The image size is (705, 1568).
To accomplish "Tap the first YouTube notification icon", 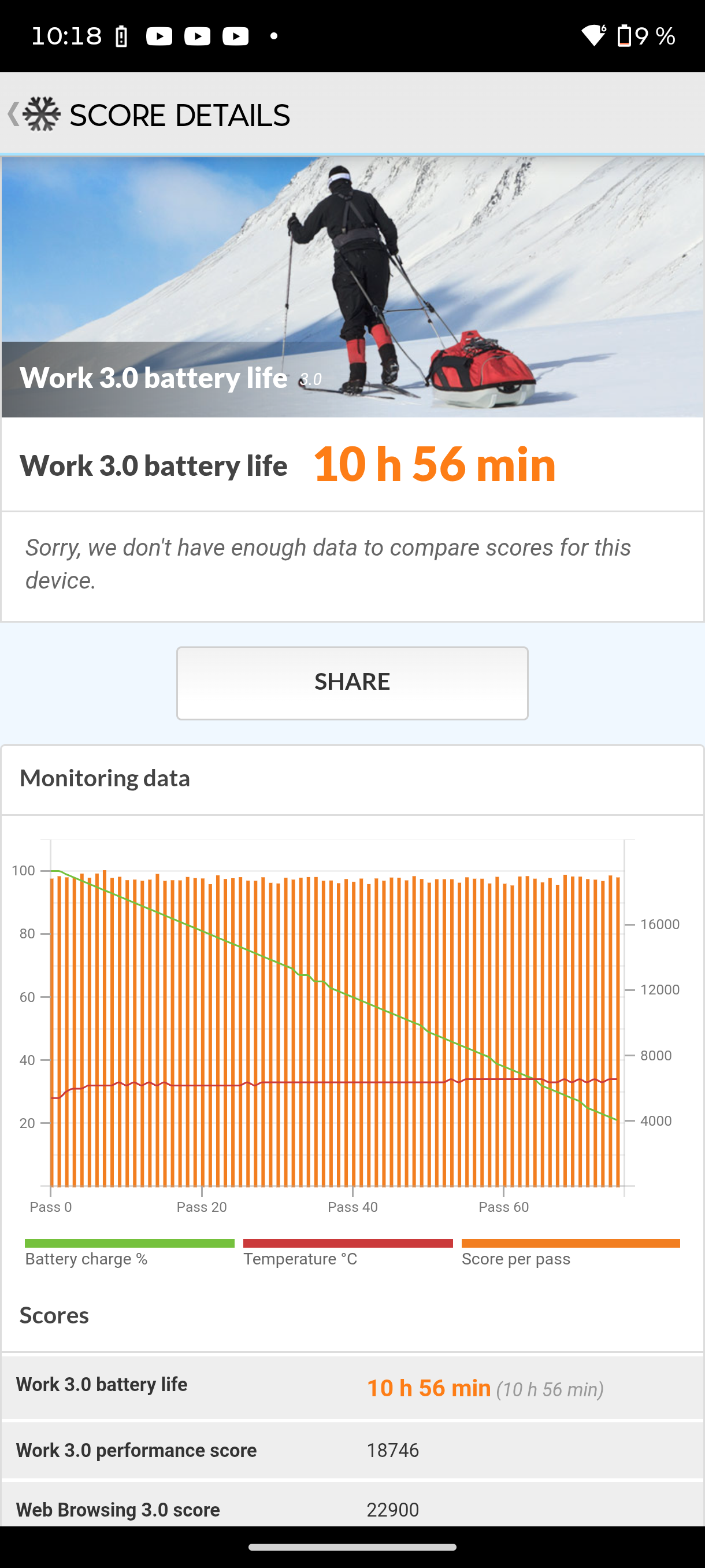I will pos(159,36).
